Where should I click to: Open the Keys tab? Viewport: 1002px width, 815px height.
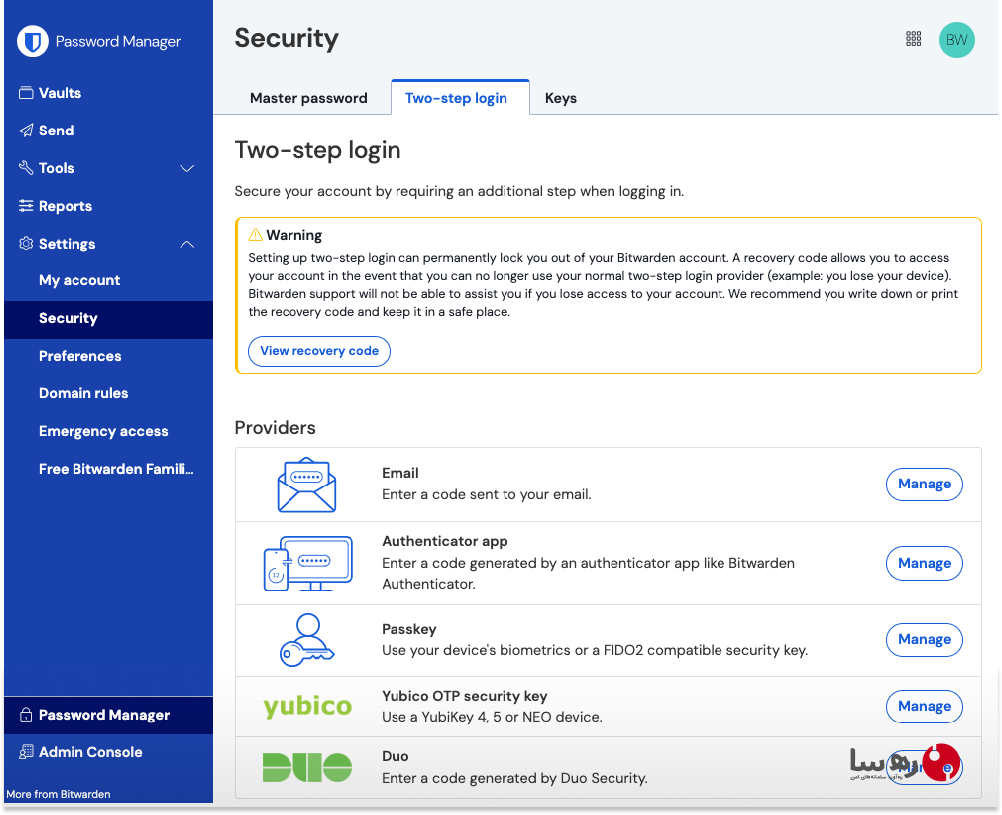(x=560, y=98)
